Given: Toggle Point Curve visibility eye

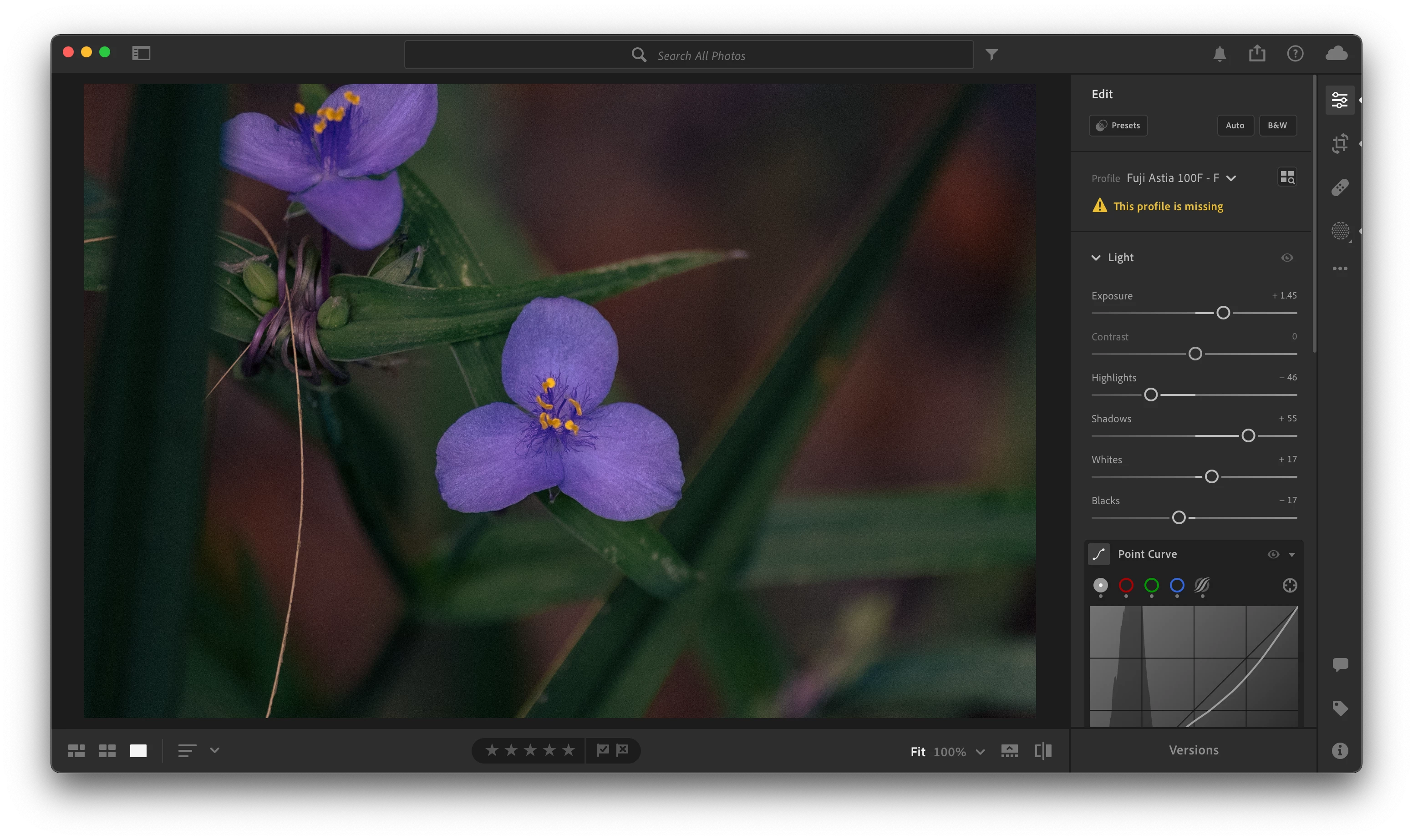Looking at the screenshot, I should tap(1273, 554).
